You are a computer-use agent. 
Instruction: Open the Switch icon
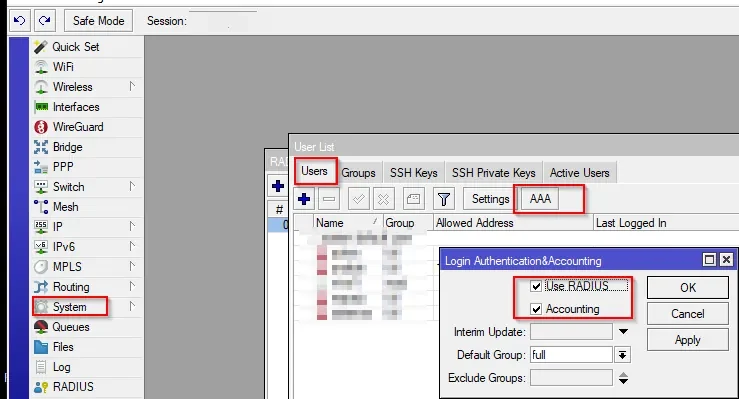pyautogui.click(x=41, y=187)
